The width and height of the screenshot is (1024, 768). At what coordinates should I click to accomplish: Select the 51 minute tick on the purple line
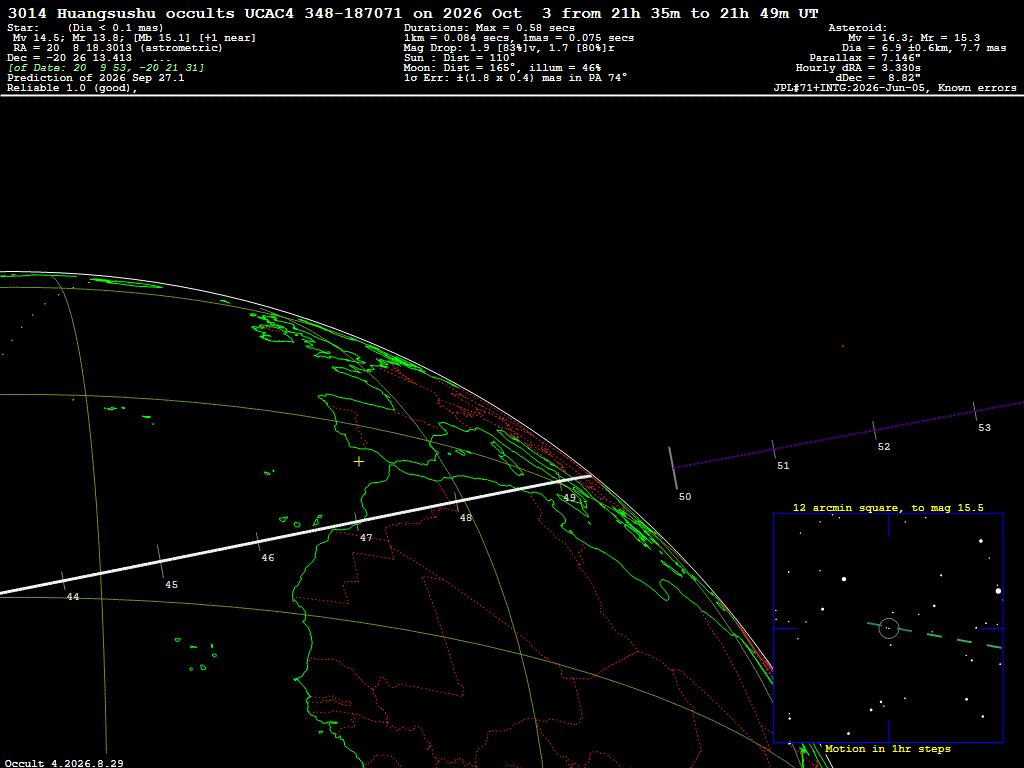(x=773, y=449)
